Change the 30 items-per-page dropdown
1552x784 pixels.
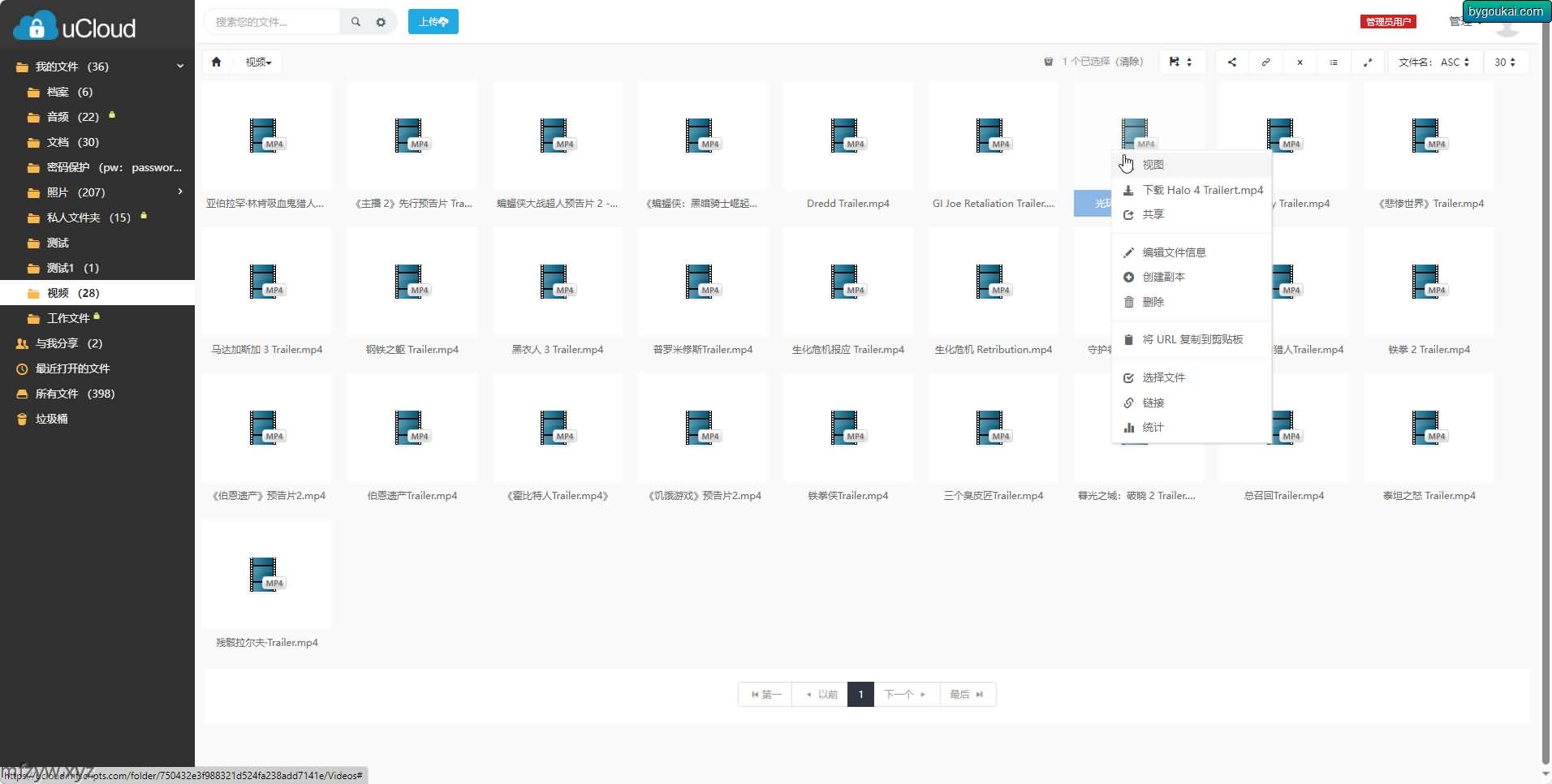coord(1505,62)
